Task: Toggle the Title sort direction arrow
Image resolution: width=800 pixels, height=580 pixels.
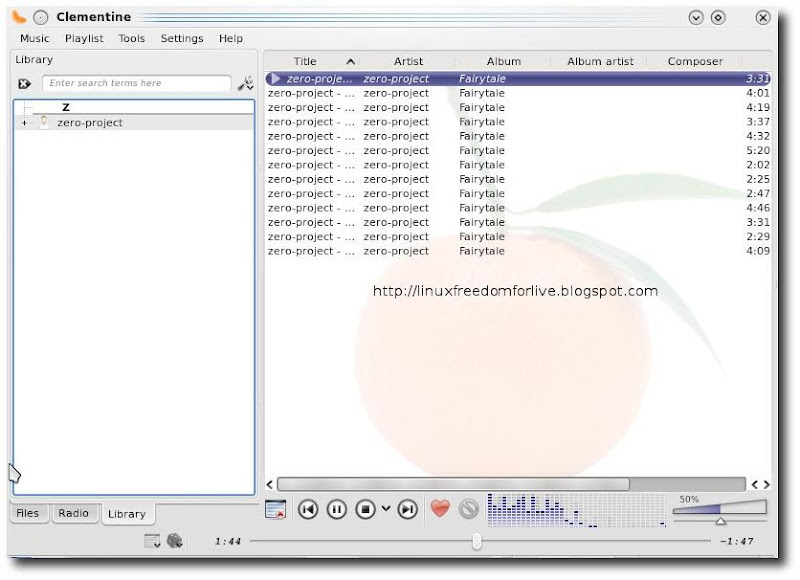Action: [x=351, y=62]
